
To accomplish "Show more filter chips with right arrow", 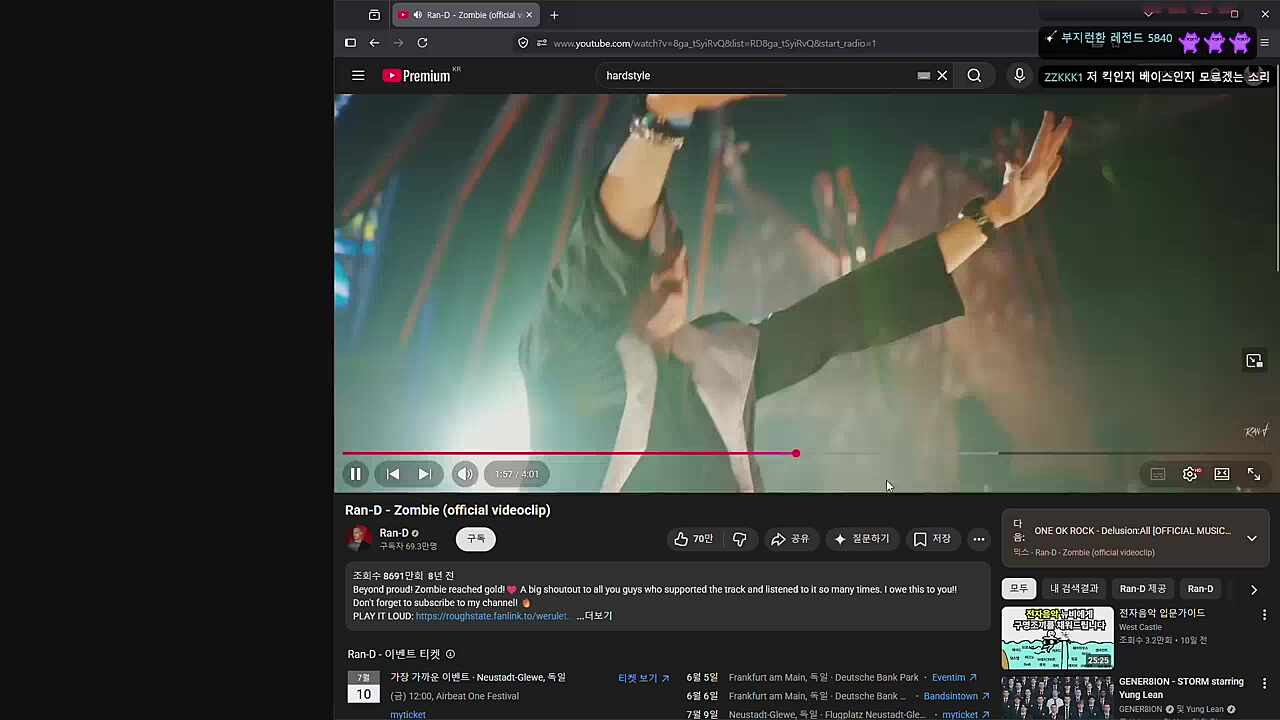I will tap(1254, 589).
